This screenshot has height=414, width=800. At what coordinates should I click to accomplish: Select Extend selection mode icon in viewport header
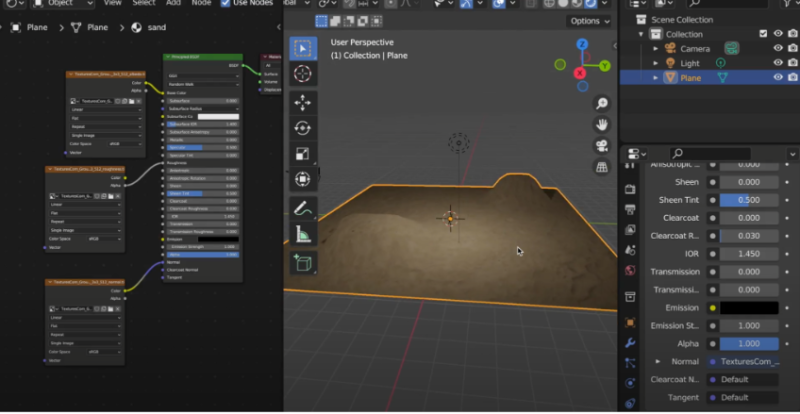(335, 21)
